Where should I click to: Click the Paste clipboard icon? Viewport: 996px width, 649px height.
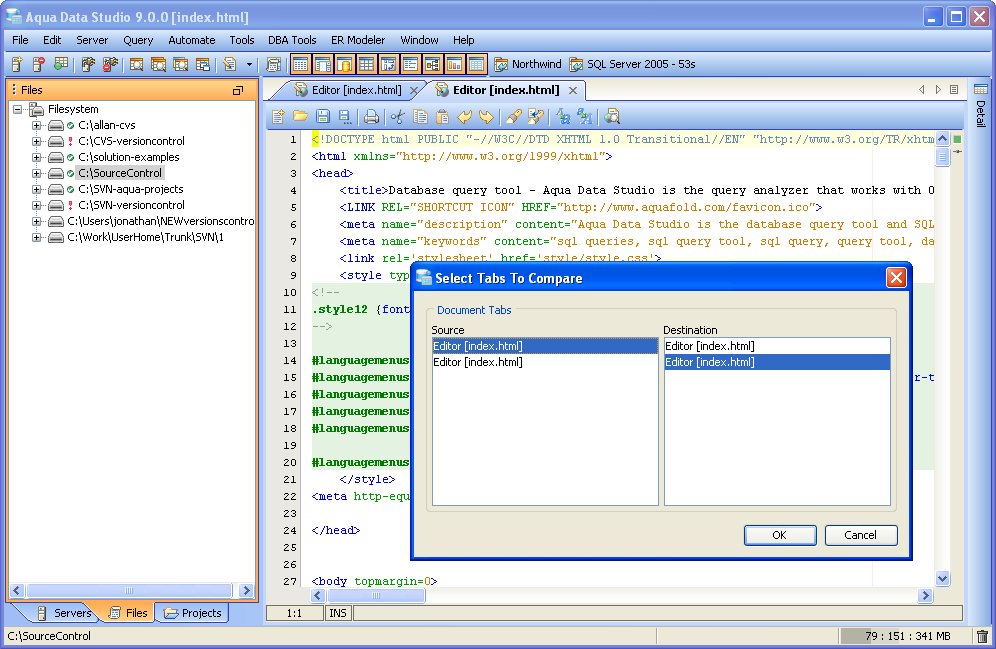tap(442, 117)
